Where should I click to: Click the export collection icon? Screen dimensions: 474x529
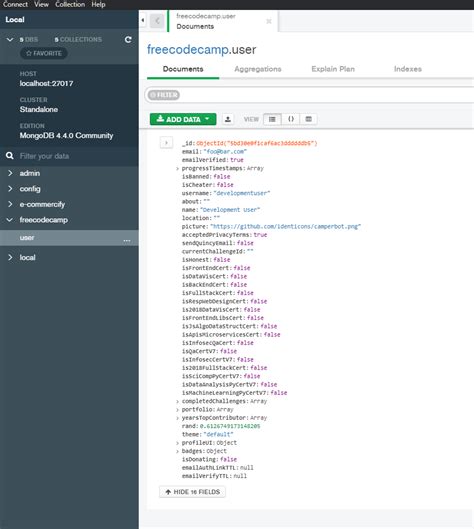pyautogui.click(x=228, y=119)
